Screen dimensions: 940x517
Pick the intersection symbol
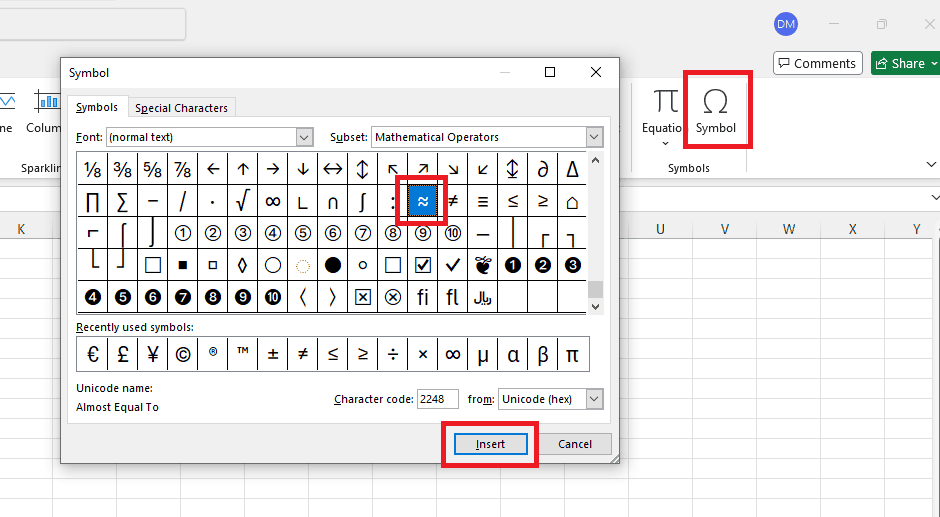tap(332, 202)
